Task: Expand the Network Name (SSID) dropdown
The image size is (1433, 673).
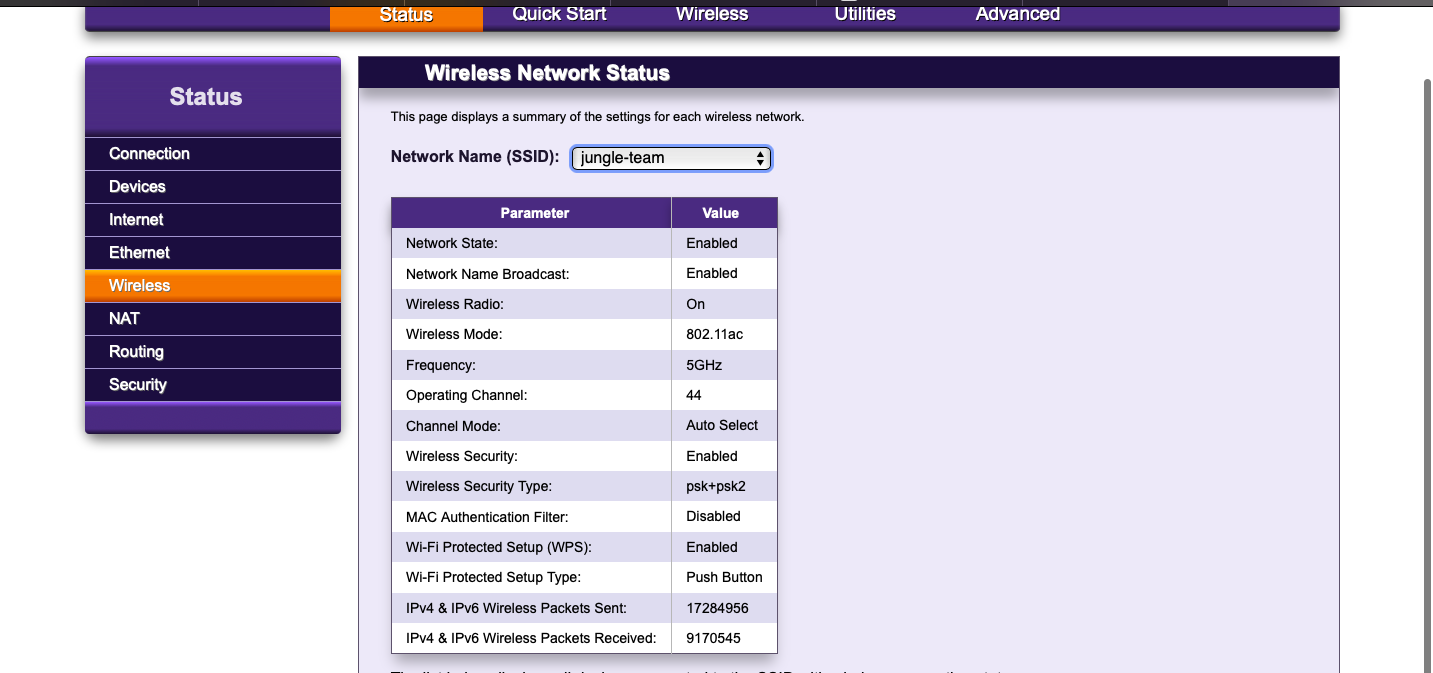Action: coord(671,158)
